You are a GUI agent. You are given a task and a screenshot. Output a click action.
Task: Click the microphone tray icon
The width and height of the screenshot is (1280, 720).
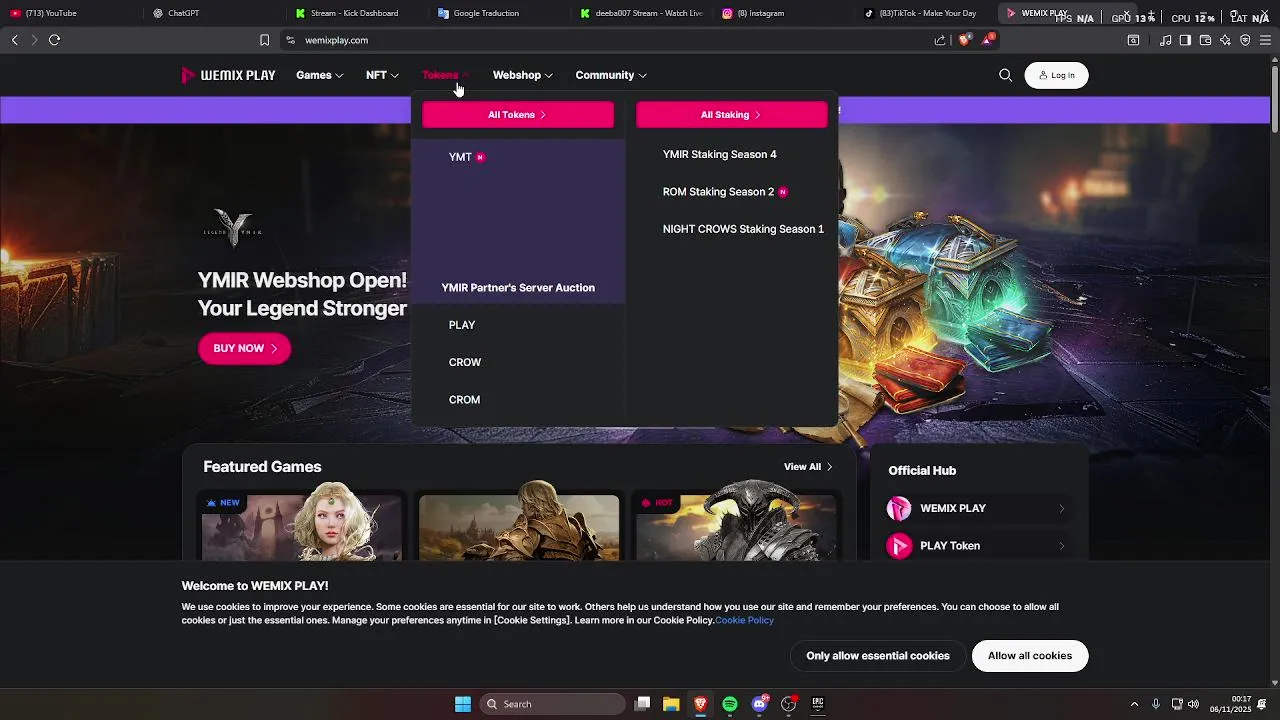[1156, 704]
